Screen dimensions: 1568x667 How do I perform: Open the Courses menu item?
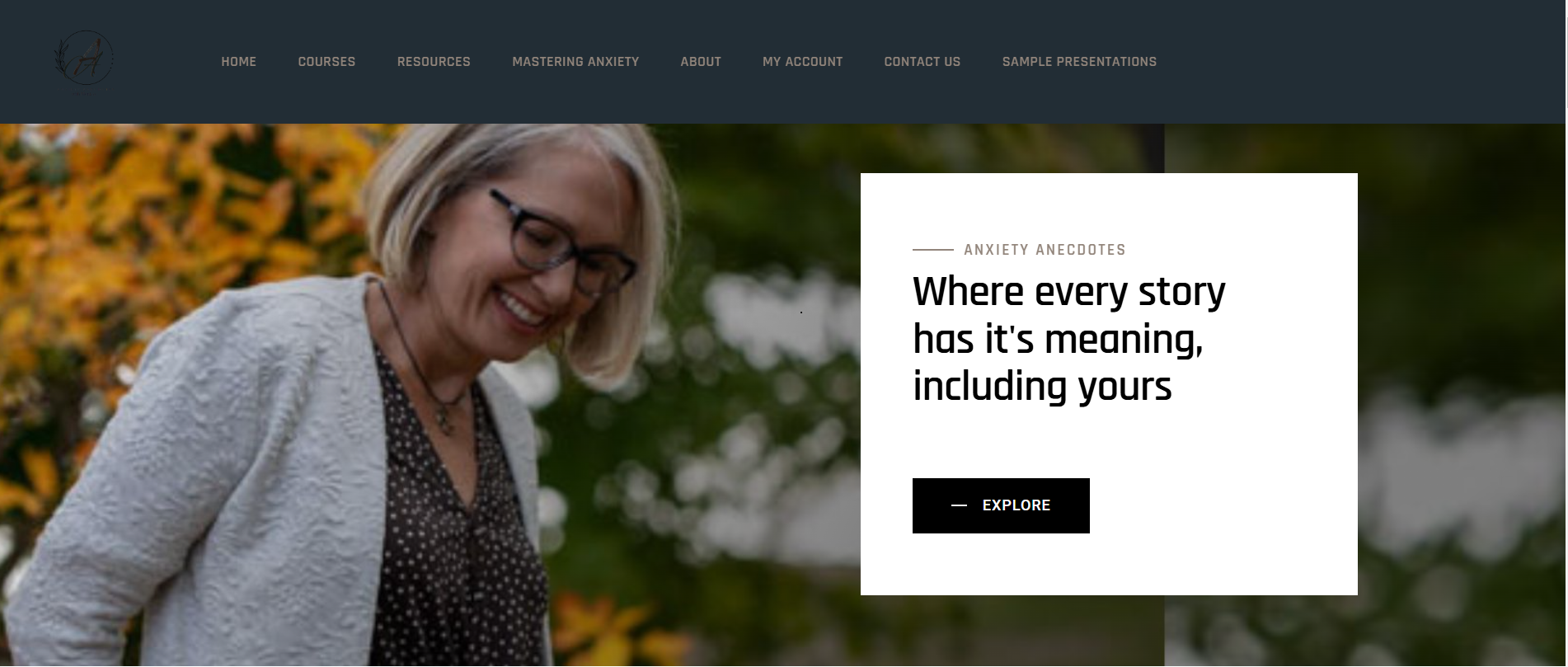click(326, 62)
